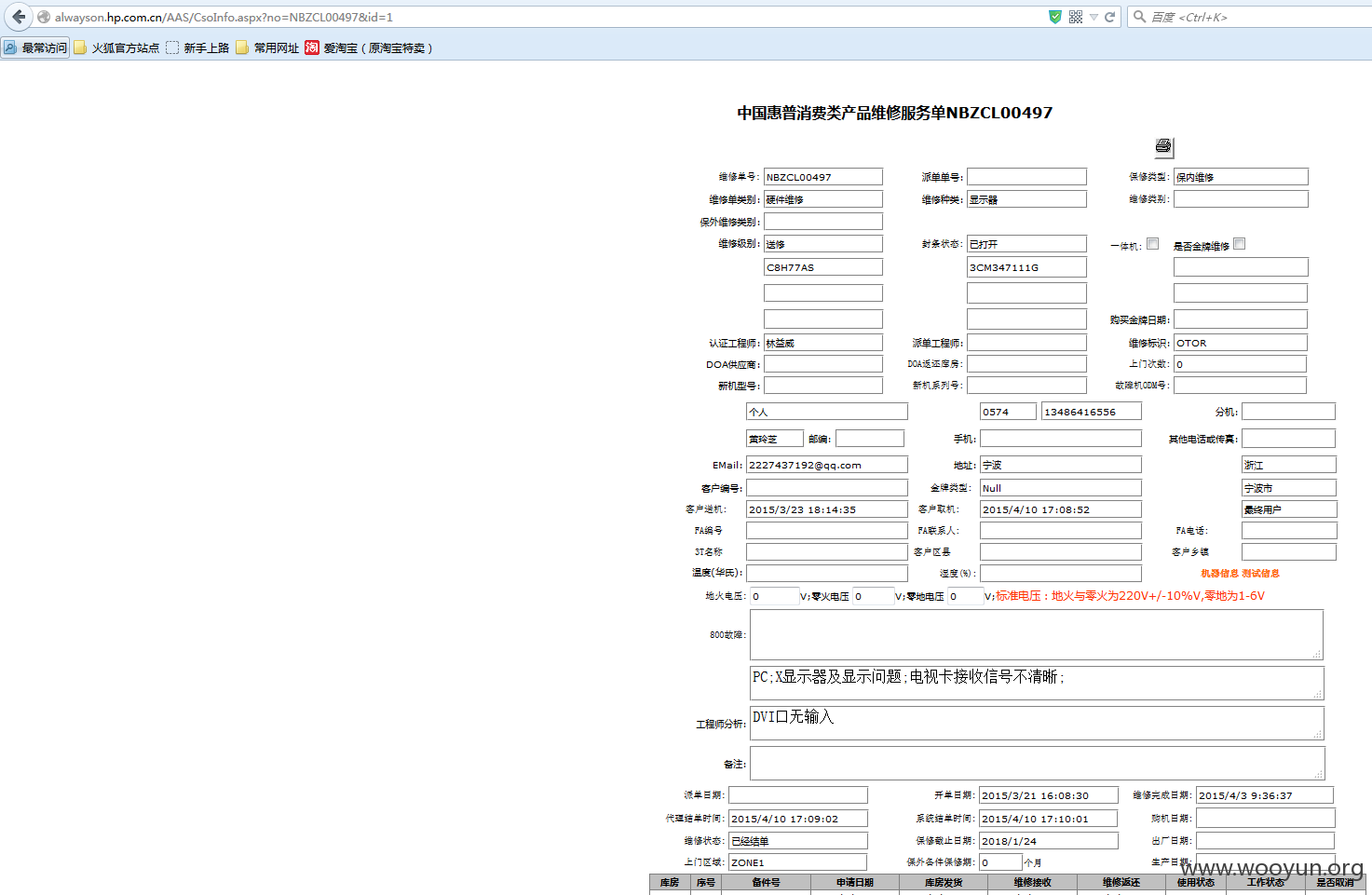Screen dimensions: 1372x895
Task: Click the 维修状态 field 已经结单
Action: [x=798, y=841]
